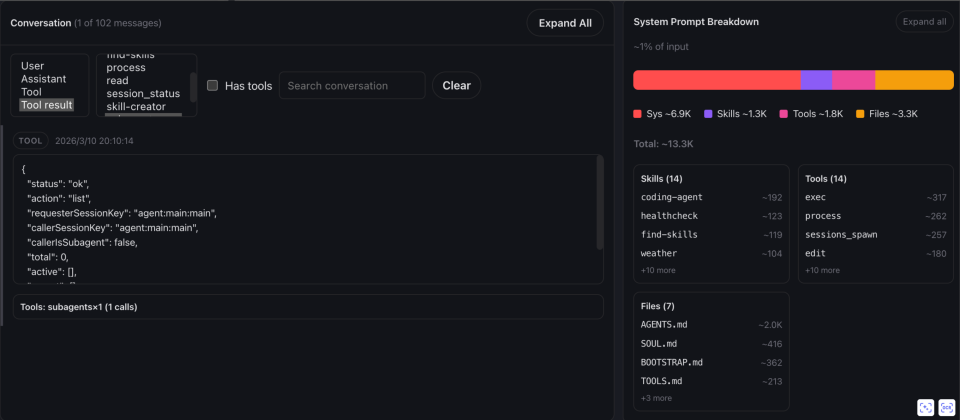Select the highlighted Tool result role option
The width and height of the screenshot is (960, 420).
(x=47, y=105)
